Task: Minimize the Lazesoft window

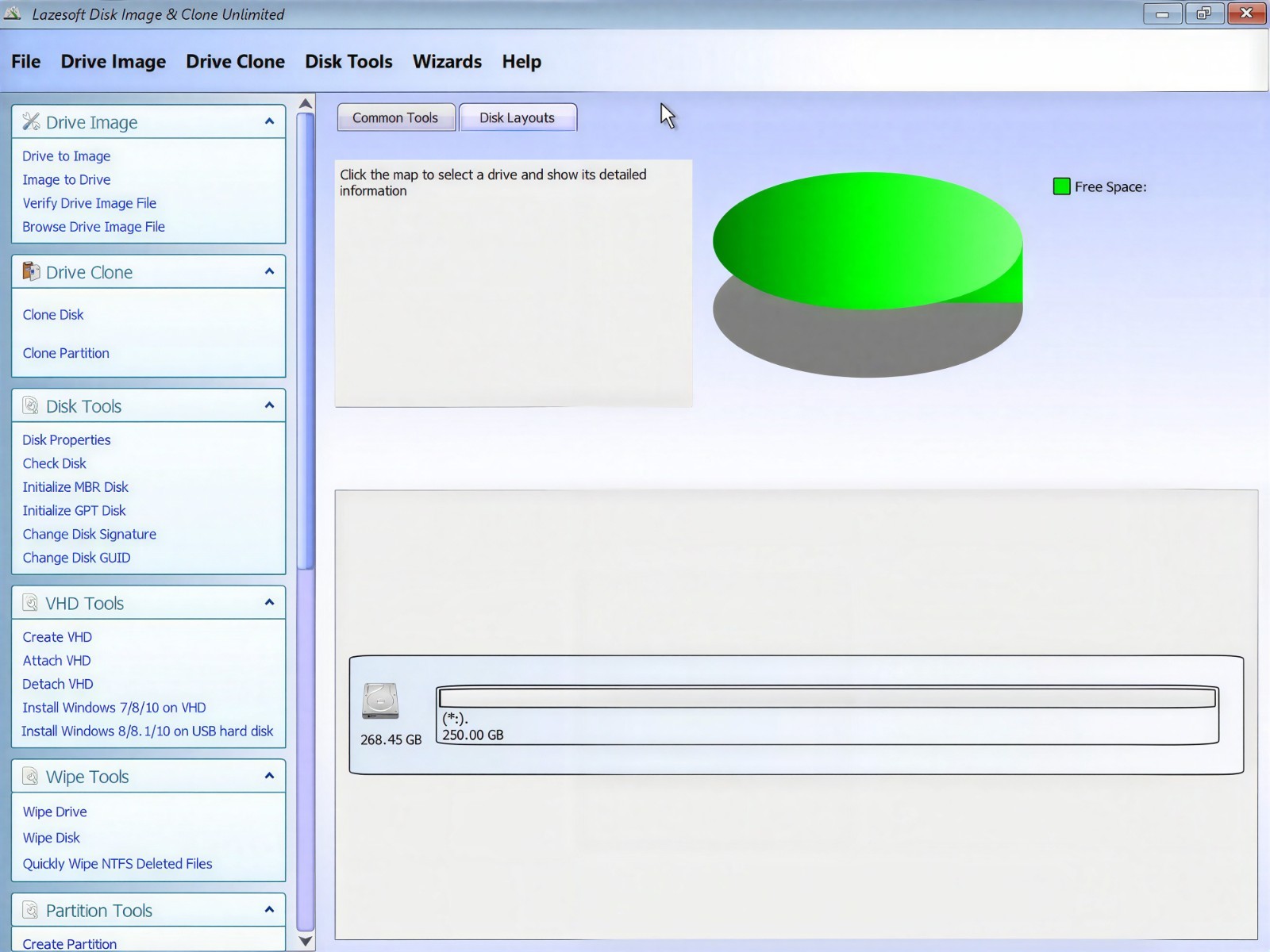Action: (x=1163, y=13)
